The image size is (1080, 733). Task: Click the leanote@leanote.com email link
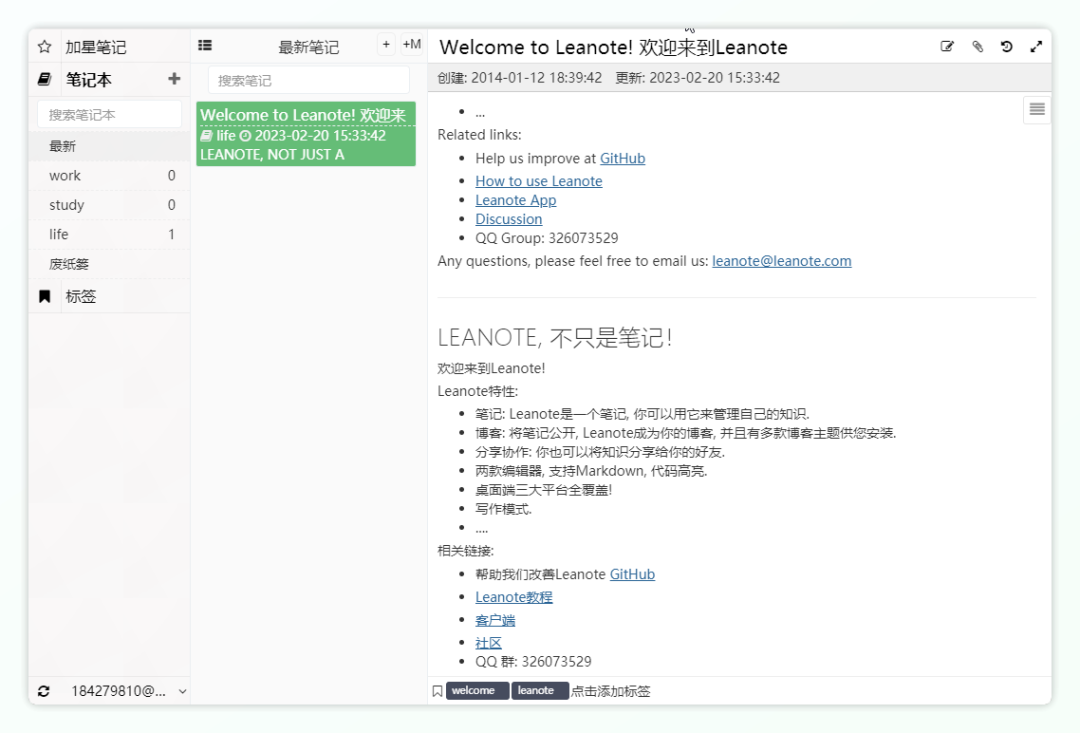tap(782, 261)
